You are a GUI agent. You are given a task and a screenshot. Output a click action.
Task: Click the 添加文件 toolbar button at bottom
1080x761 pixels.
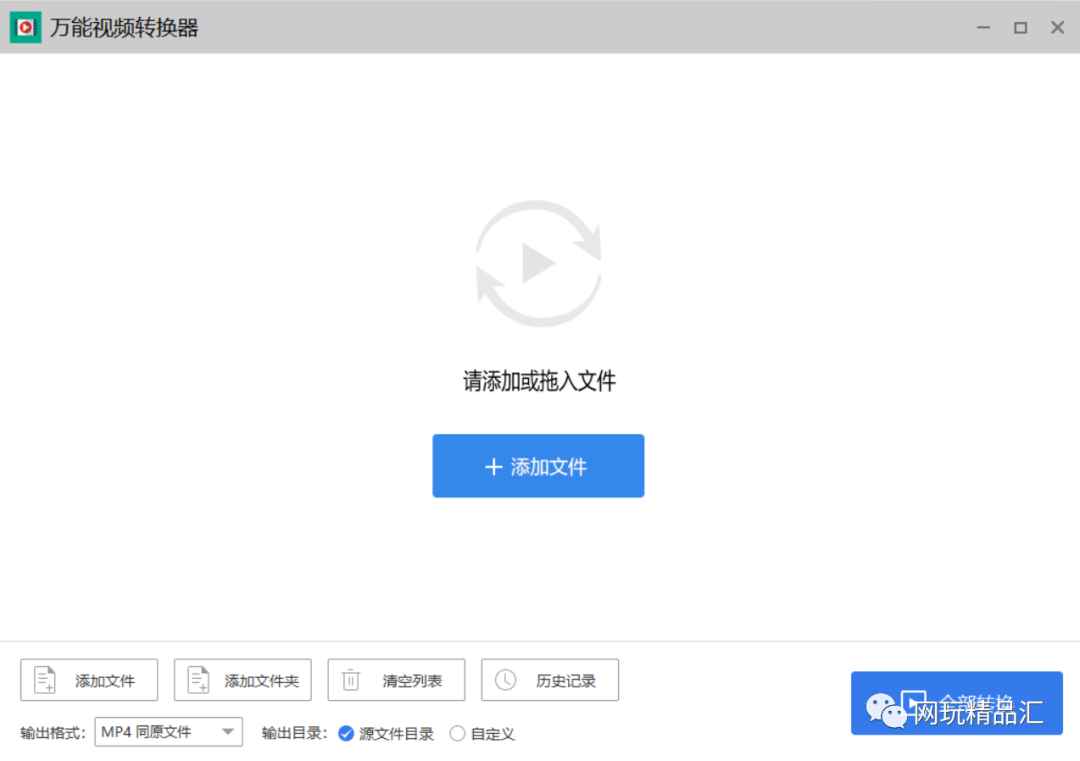89,680
